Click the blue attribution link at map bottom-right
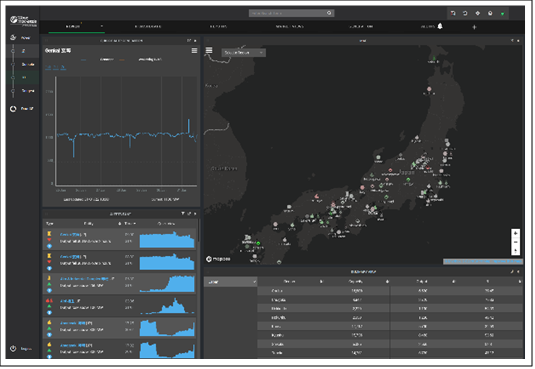 (x=483, y=261)
